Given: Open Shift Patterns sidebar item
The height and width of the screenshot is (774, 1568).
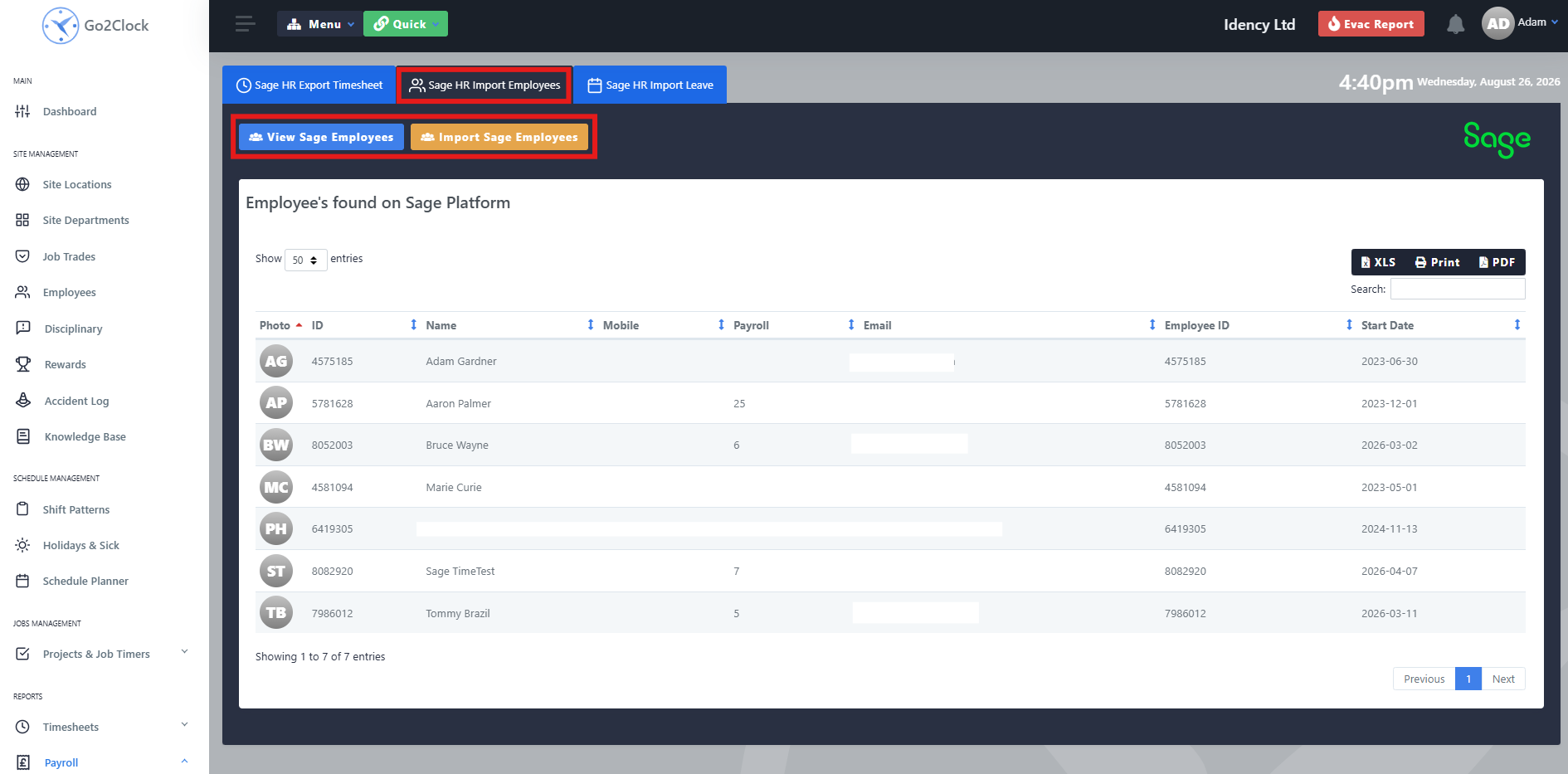Looking at the screenshot, I should coord(76,509).
